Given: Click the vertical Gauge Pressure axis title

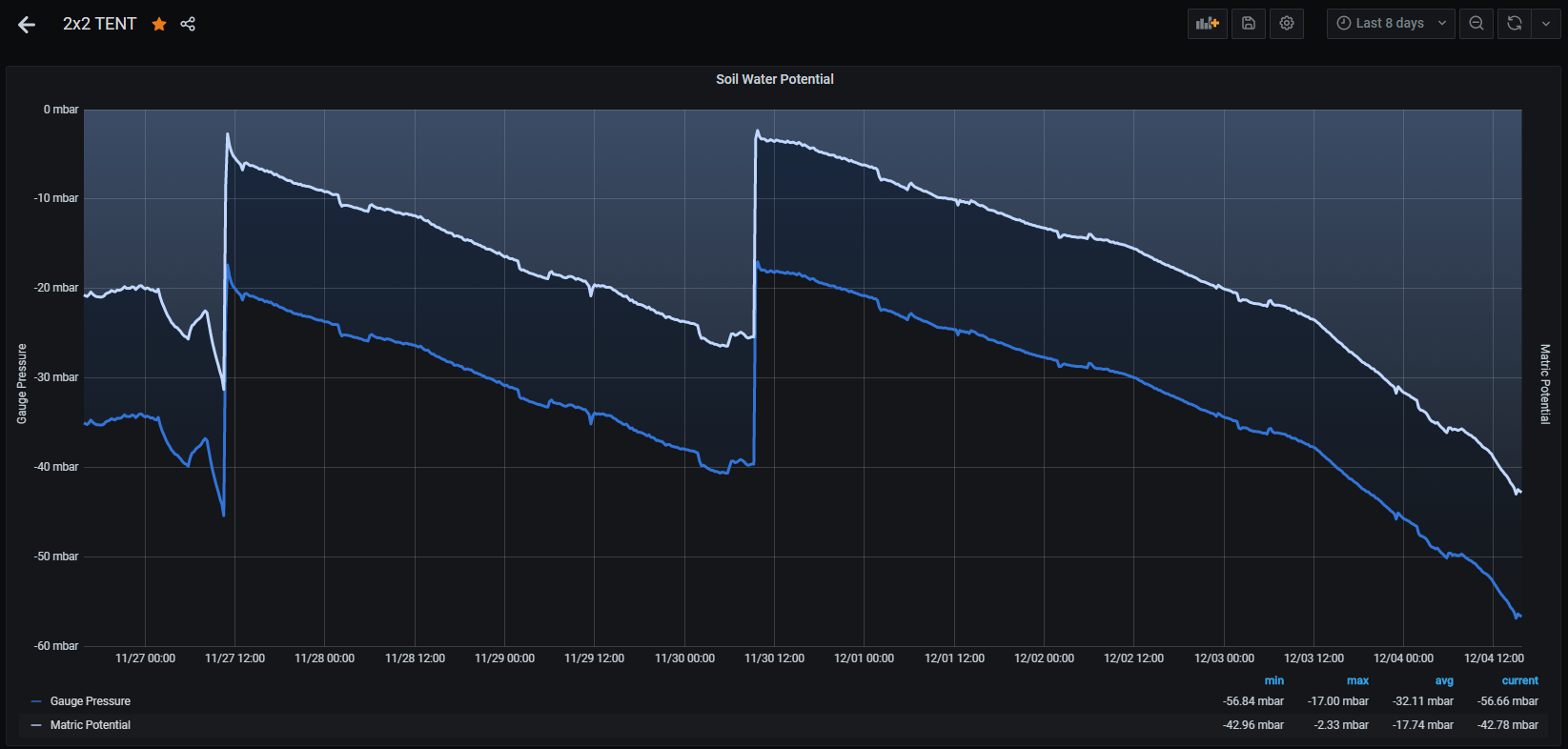Looking at the screenshot, I should tap(22, 384).
